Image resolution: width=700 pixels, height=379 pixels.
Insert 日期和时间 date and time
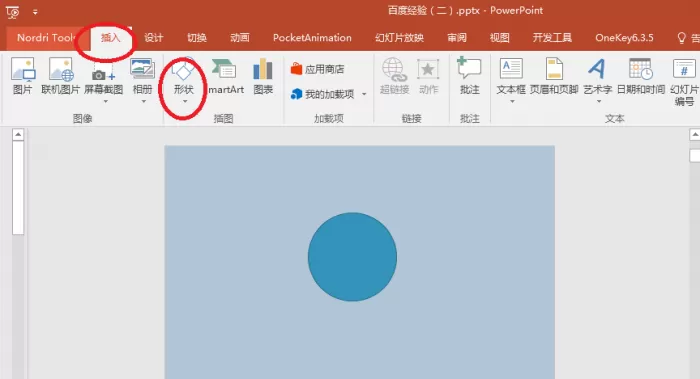pos(641,76)
